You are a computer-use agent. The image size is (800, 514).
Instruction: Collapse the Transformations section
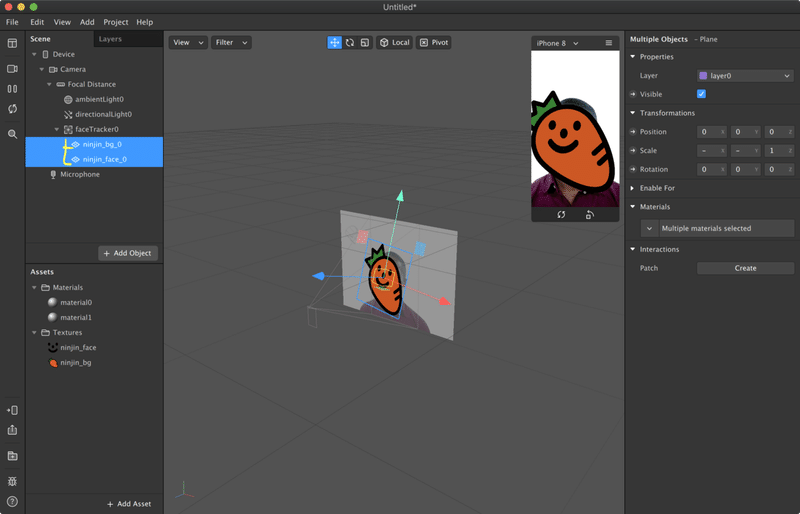click(633, 113)
